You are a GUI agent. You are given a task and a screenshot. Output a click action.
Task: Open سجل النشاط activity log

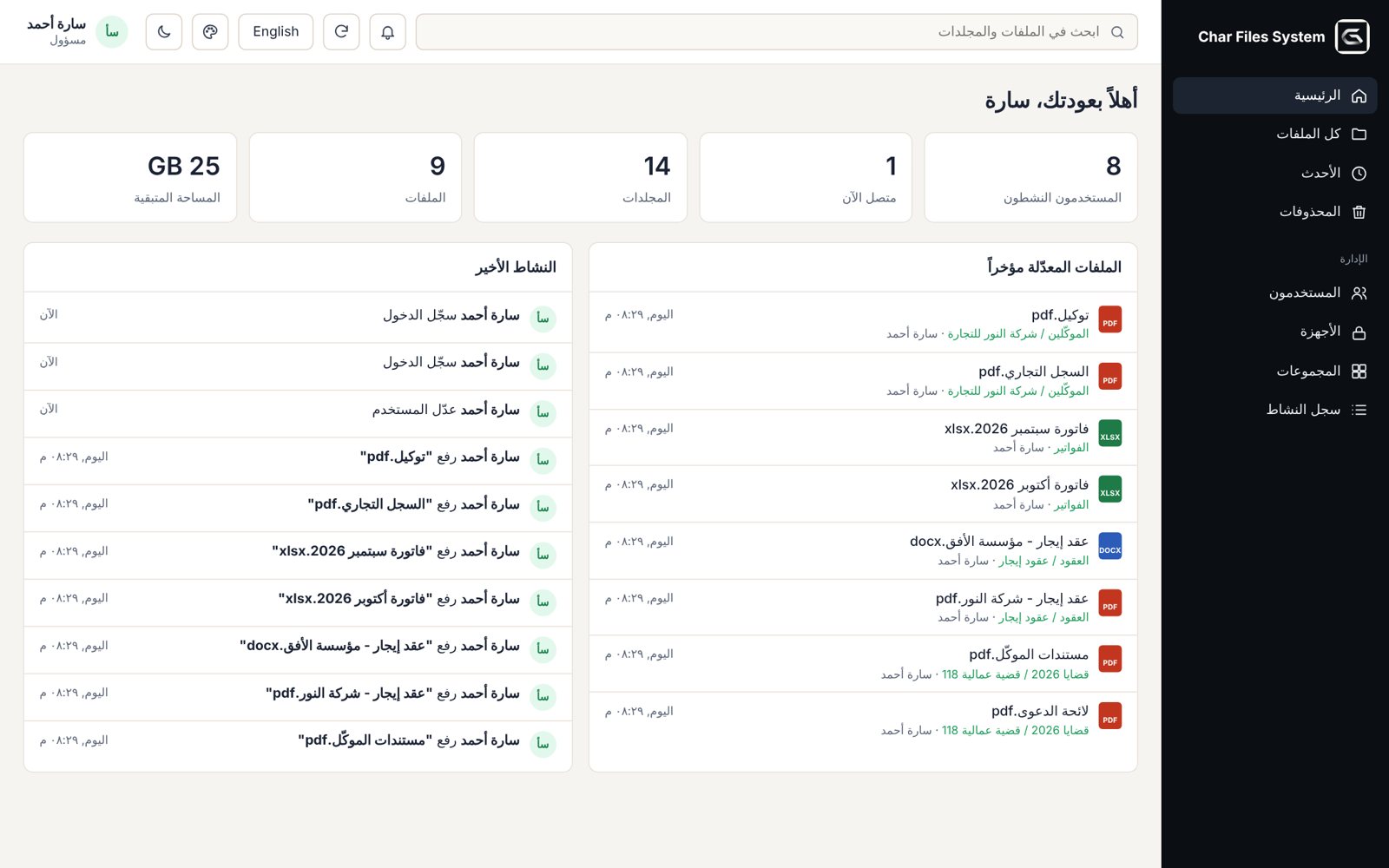[x=1275, y=410]
